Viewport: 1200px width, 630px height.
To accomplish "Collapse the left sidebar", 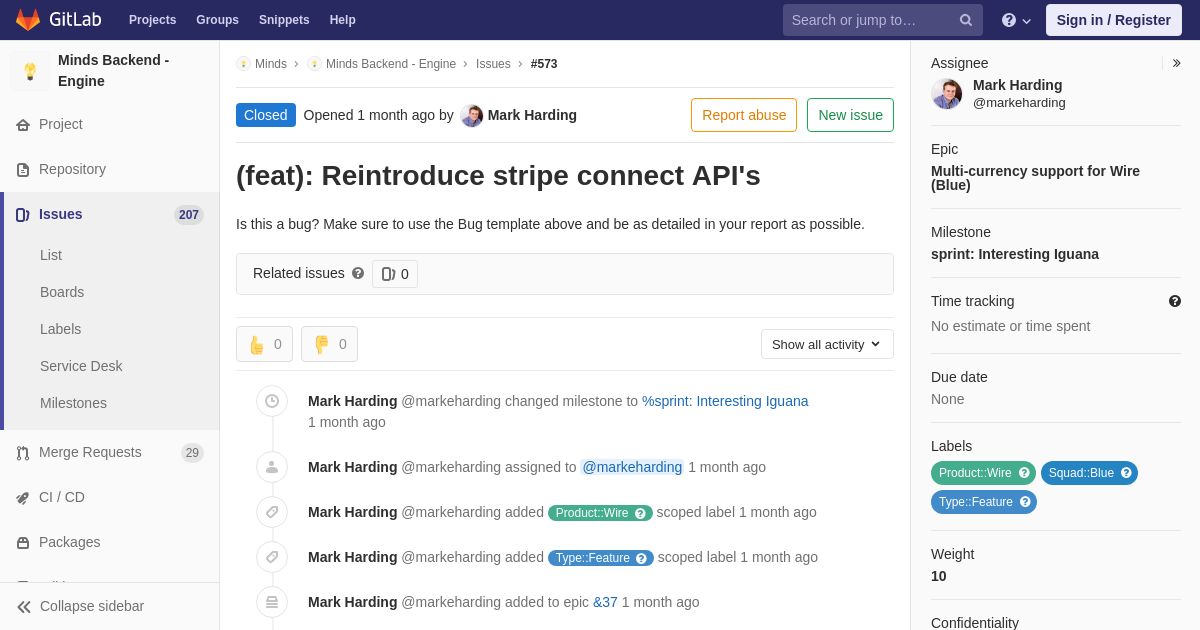I will 80,606.
